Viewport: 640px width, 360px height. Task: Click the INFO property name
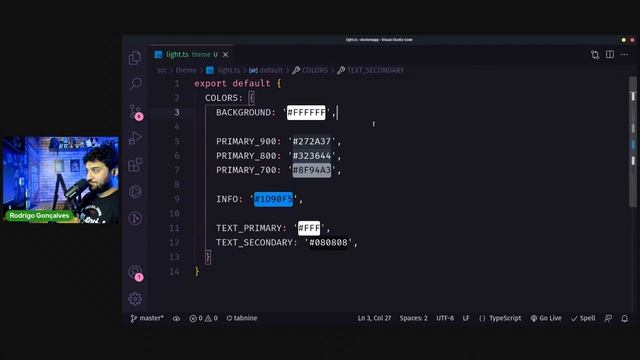pos(227,199)
